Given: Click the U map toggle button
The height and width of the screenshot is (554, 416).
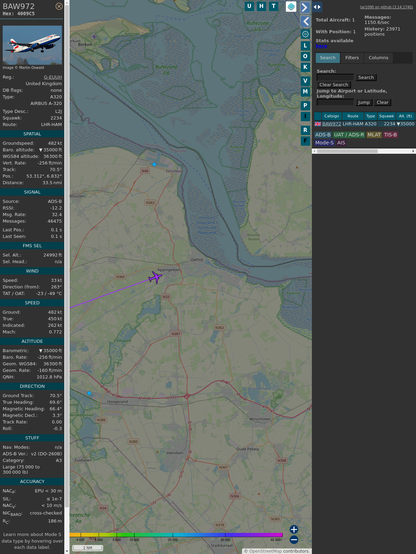Looking at the screenshot, I should pyautogui.click(x=249, y=6).
